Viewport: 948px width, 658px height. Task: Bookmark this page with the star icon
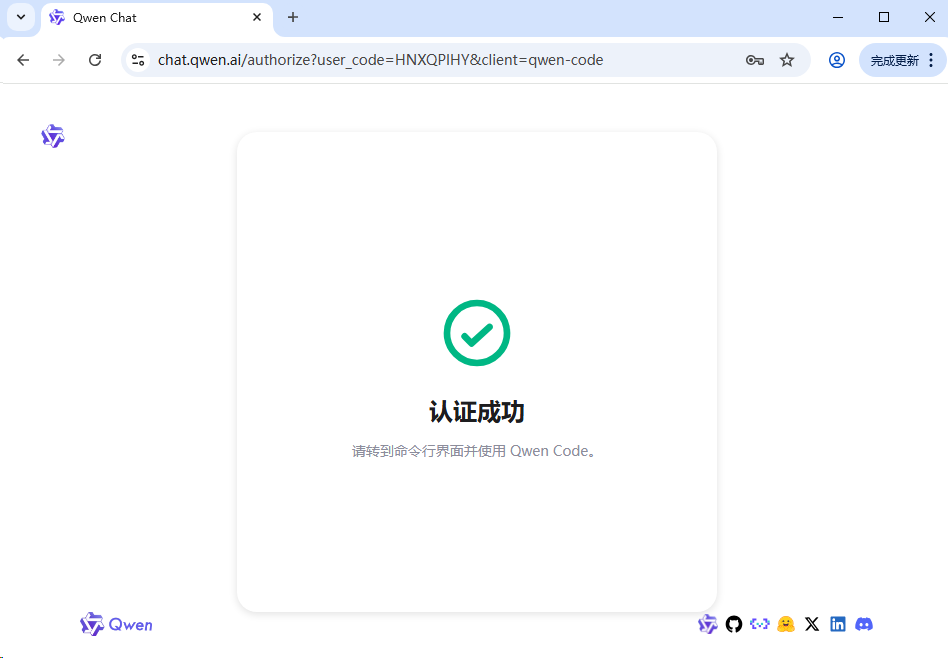[x=787, y=60]
